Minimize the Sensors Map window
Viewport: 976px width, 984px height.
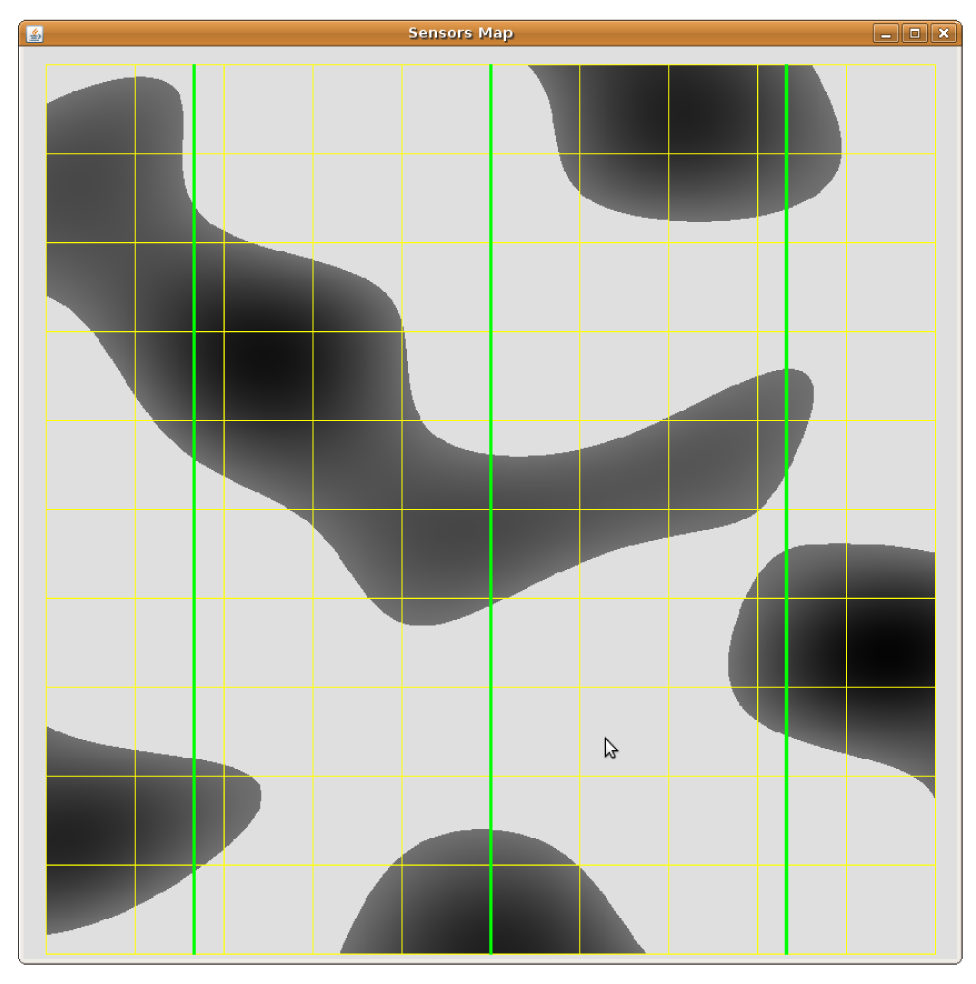click(x=885, y=34)
